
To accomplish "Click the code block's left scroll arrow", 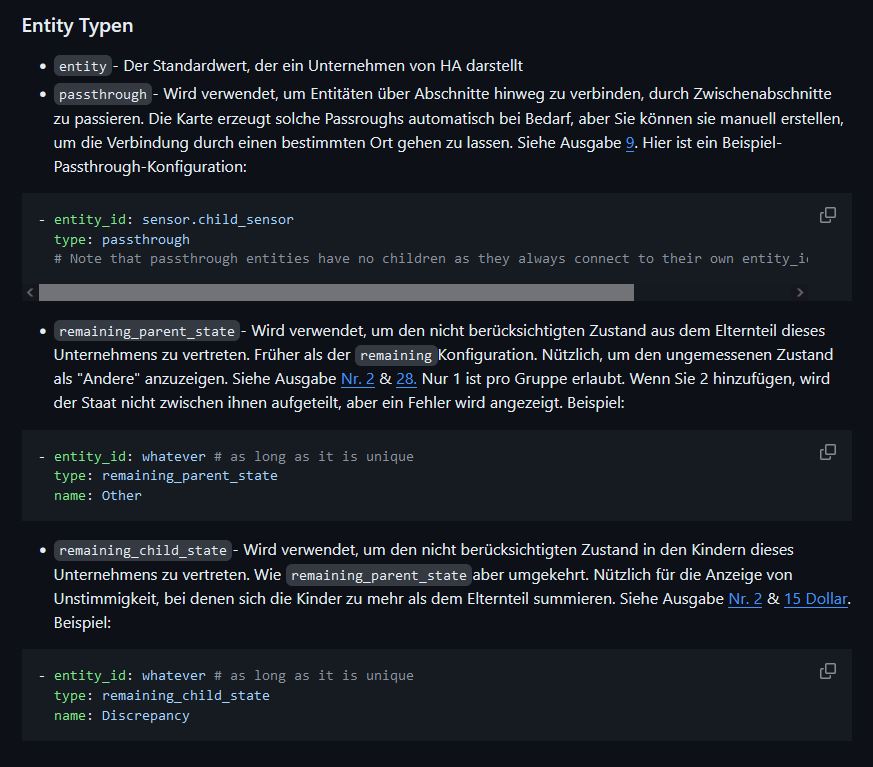I will (x=30, y=292).
